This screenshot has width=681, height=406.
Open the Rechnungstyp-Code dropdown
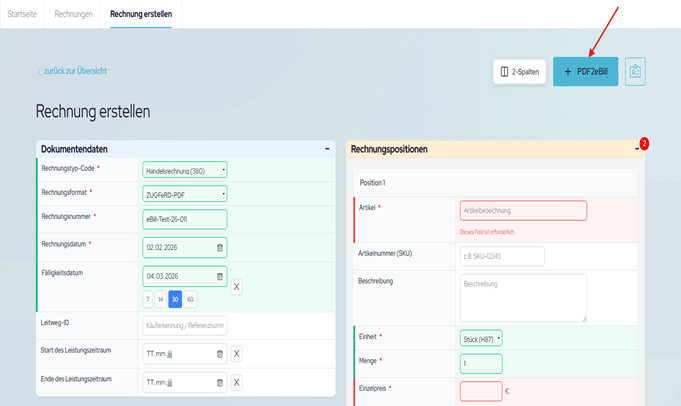point(185,169)
